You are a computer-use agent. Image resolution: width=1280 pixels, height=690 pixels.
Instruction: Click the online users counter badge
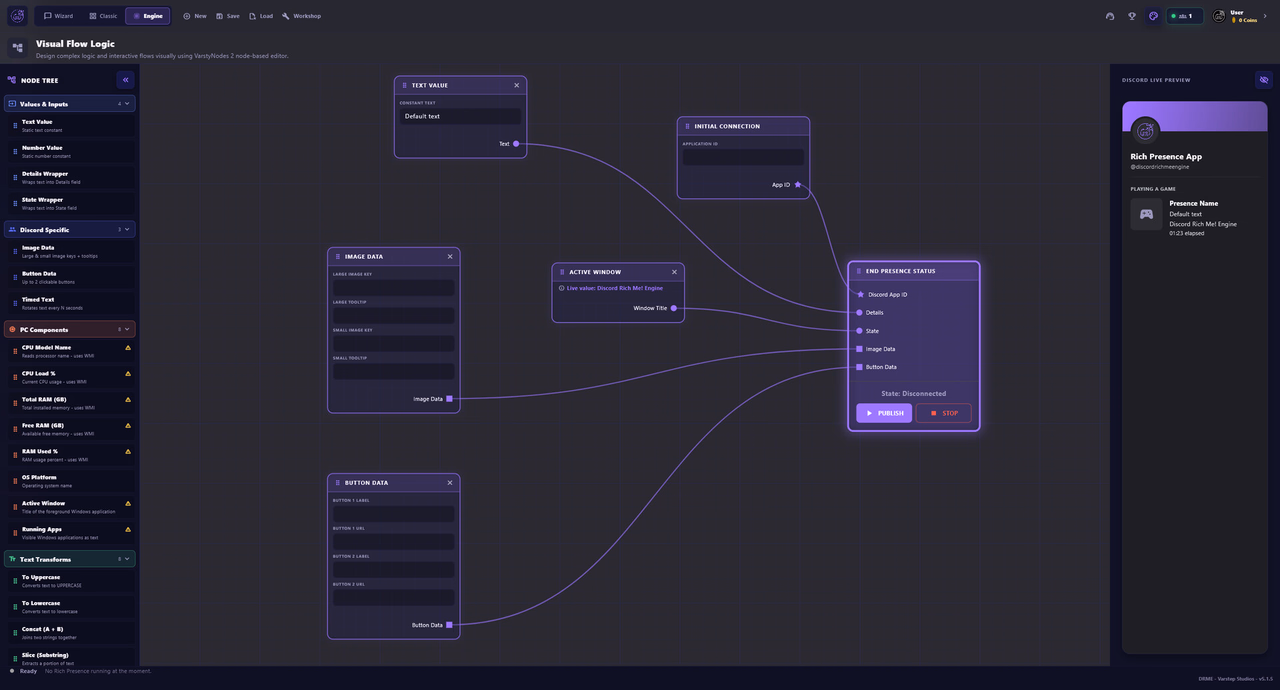[x=1185, y=16]
